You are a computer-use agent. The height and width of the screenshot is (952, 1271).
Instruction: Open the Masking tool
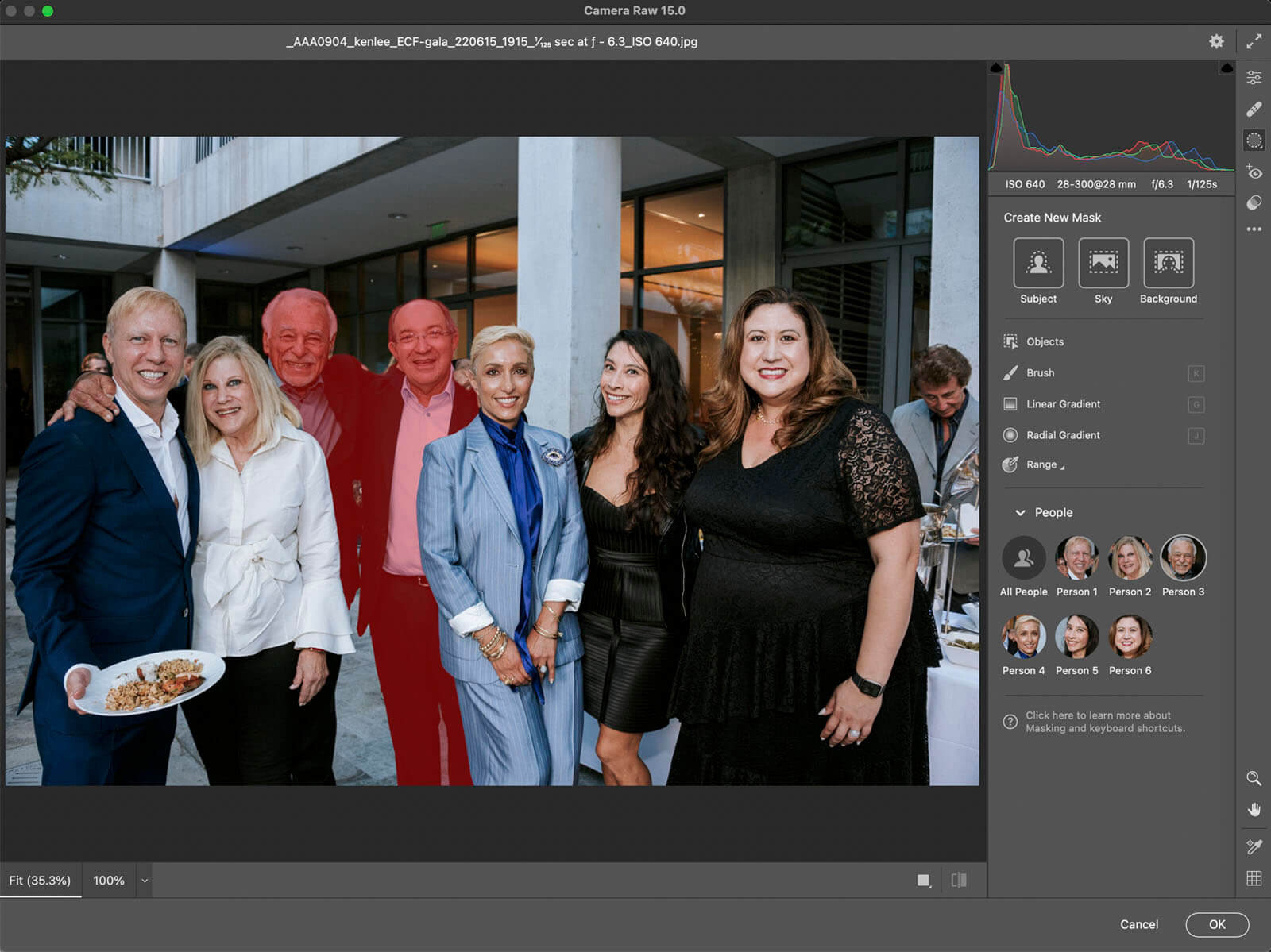pyautogui.click(x=1254, y=141)
